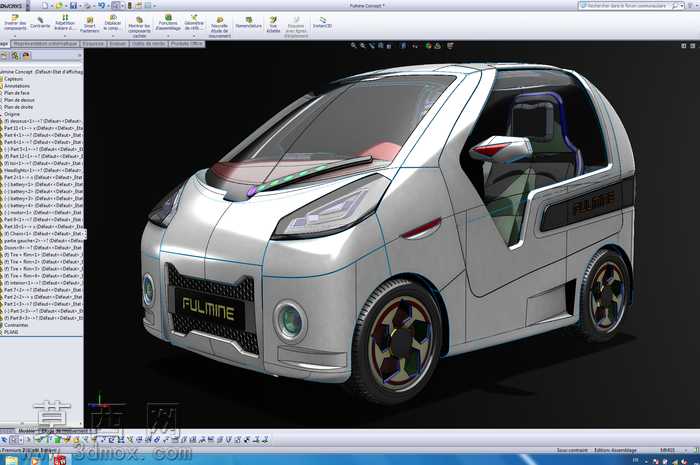Open the New document dropdown arrow
Screen dimensions: 700x465
pyautogui.click(x=51, y=6)
